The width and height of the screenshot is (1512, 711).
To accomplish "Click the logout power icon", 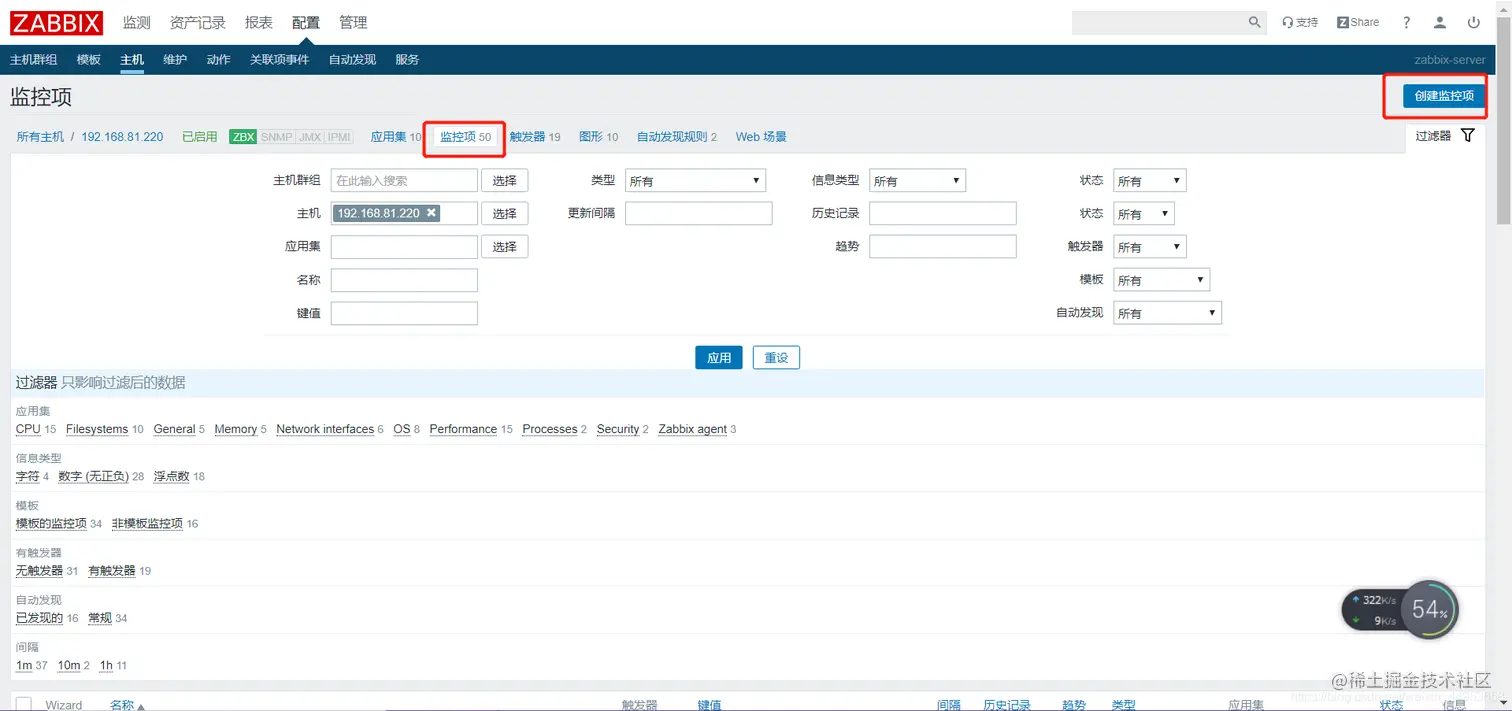I will pyautogui.click(x=1474, y=22).
